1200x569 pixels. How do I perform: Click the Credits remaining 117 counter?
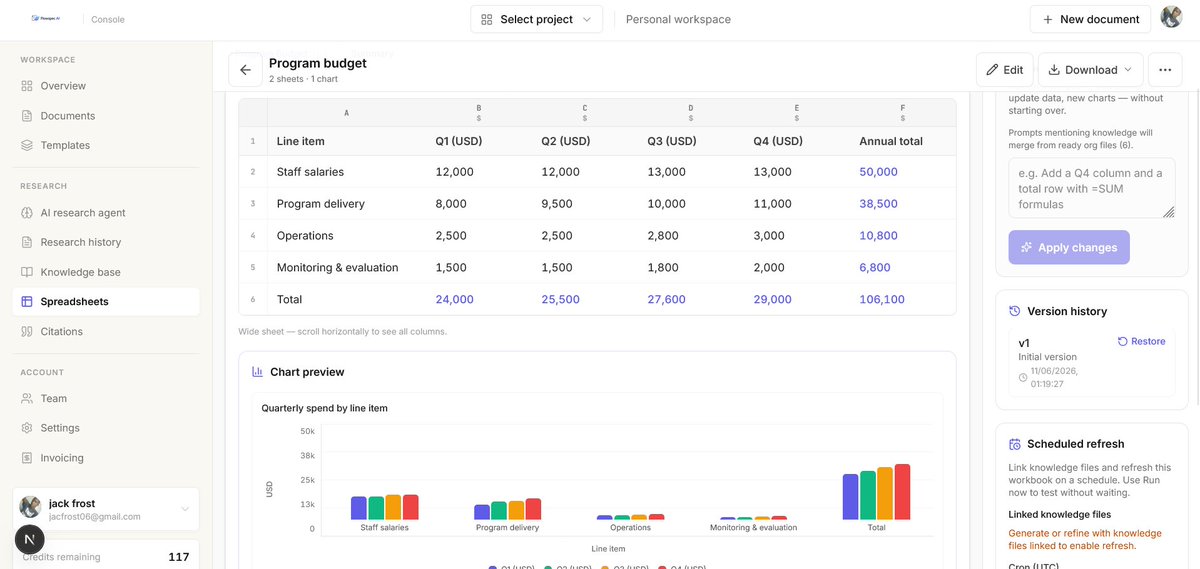[105, 557]
